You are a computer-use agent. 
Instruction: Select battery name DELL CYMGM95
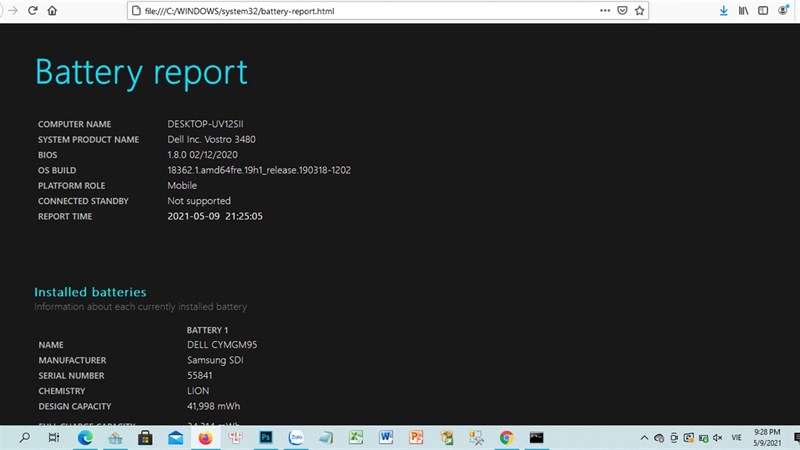click(x=222, y=344)
